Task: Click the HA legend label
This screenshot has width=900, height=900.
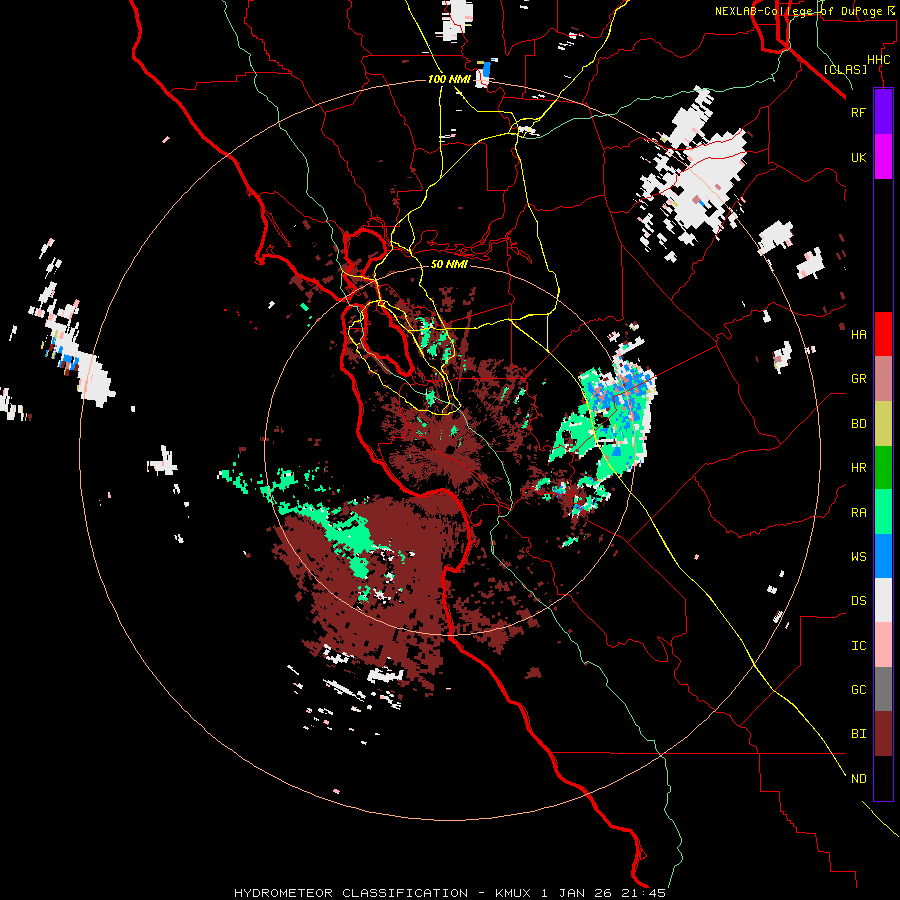Action: click(x=858, y=334)
